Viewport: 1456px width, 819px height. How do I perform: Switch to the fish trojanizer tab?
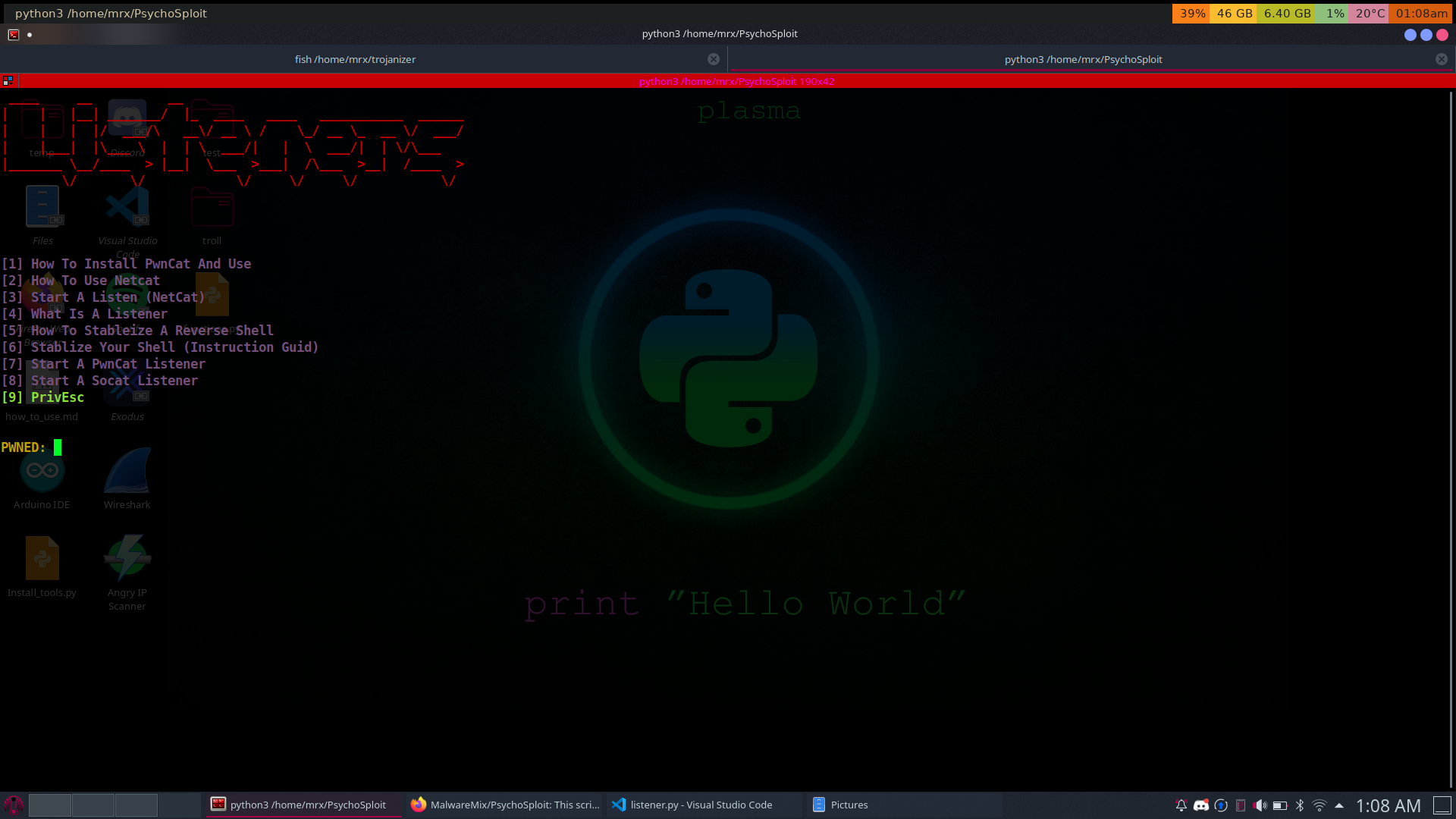(x=355, y=59)
